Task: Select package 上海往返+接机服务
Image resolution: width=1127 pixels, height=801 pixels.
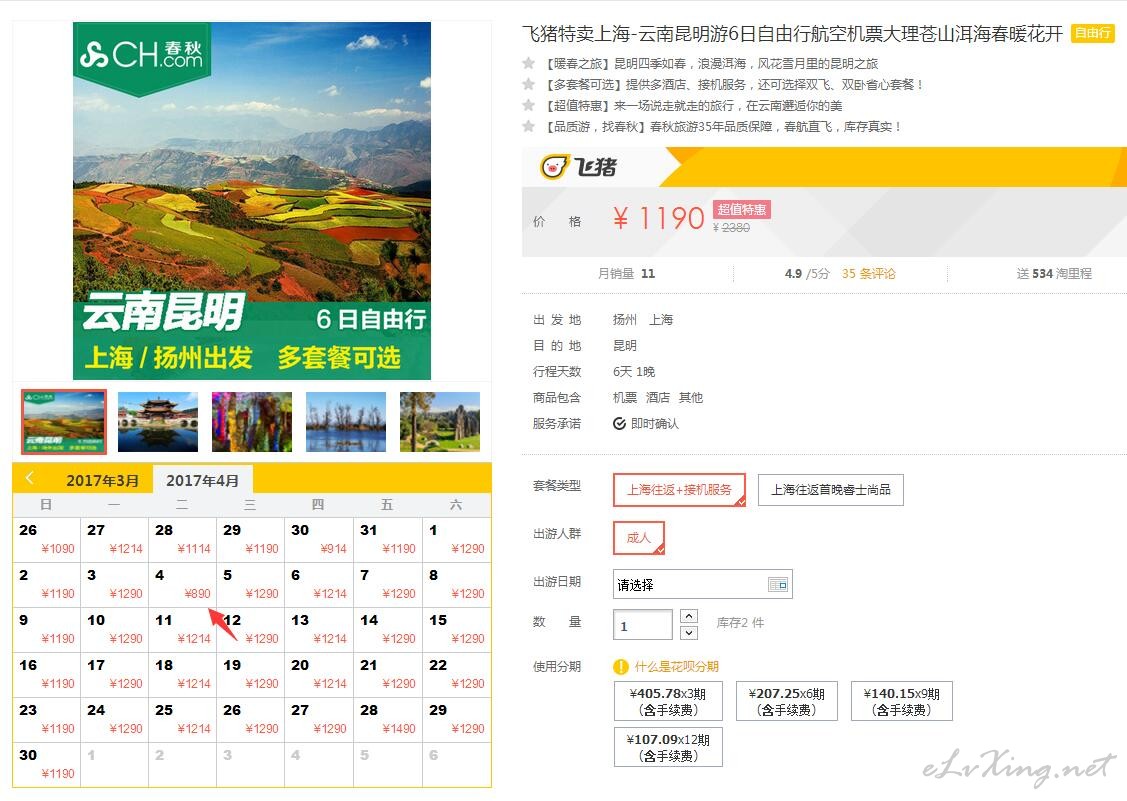Action: [x=679, y=490]
